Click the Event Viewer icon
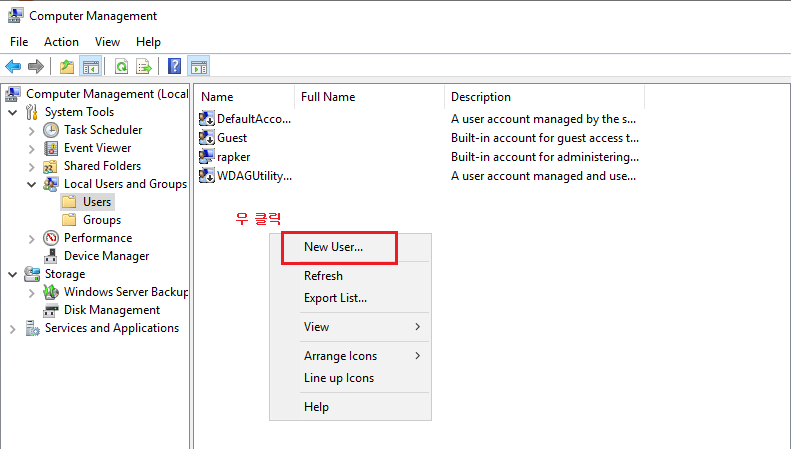 50,148
